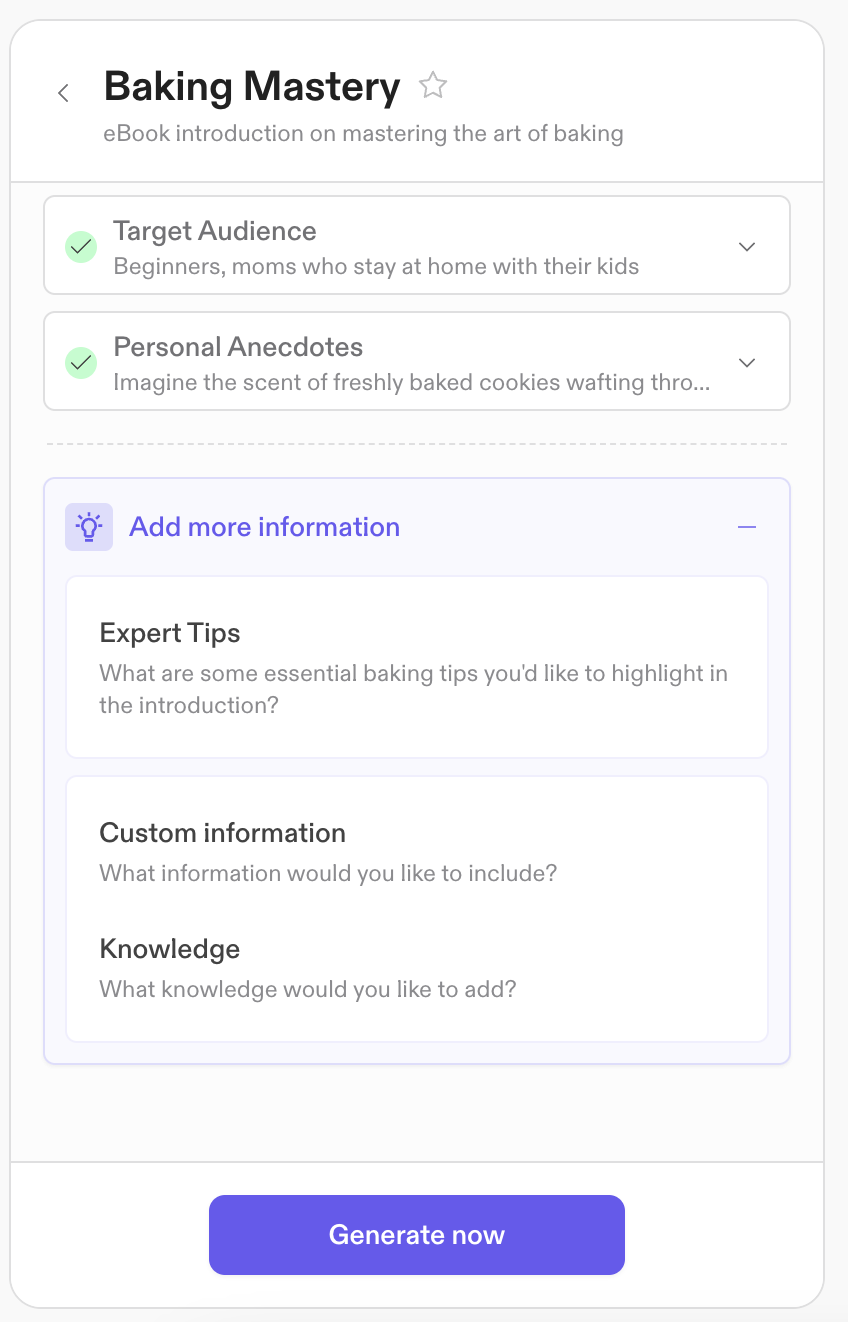Expand the Target Audience section chevron
Viewport: 848px width, 1322px height.
tap(747, 247)
